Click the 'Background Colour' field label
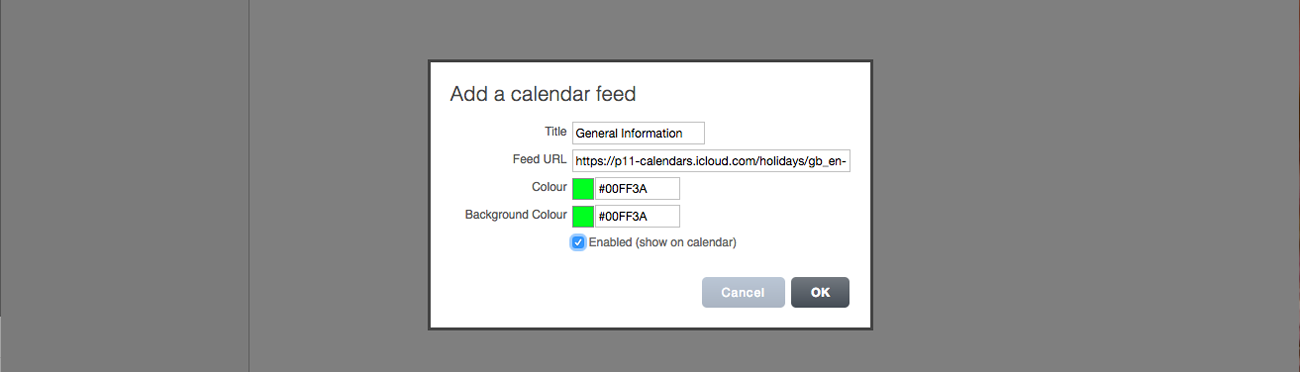This screenshot has height=372, width=1300. [x=516, y=215]
